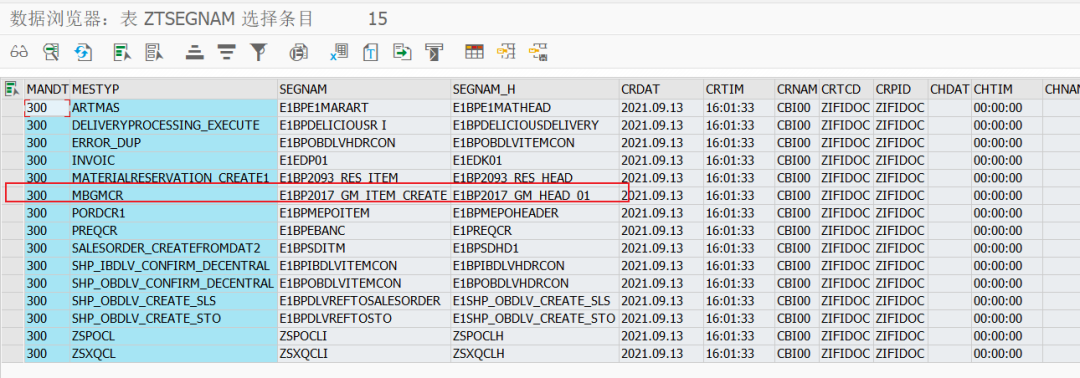Screen dimensions: 1080x378
Task: Select the CRTCD column header
Action: coord(847,90)
